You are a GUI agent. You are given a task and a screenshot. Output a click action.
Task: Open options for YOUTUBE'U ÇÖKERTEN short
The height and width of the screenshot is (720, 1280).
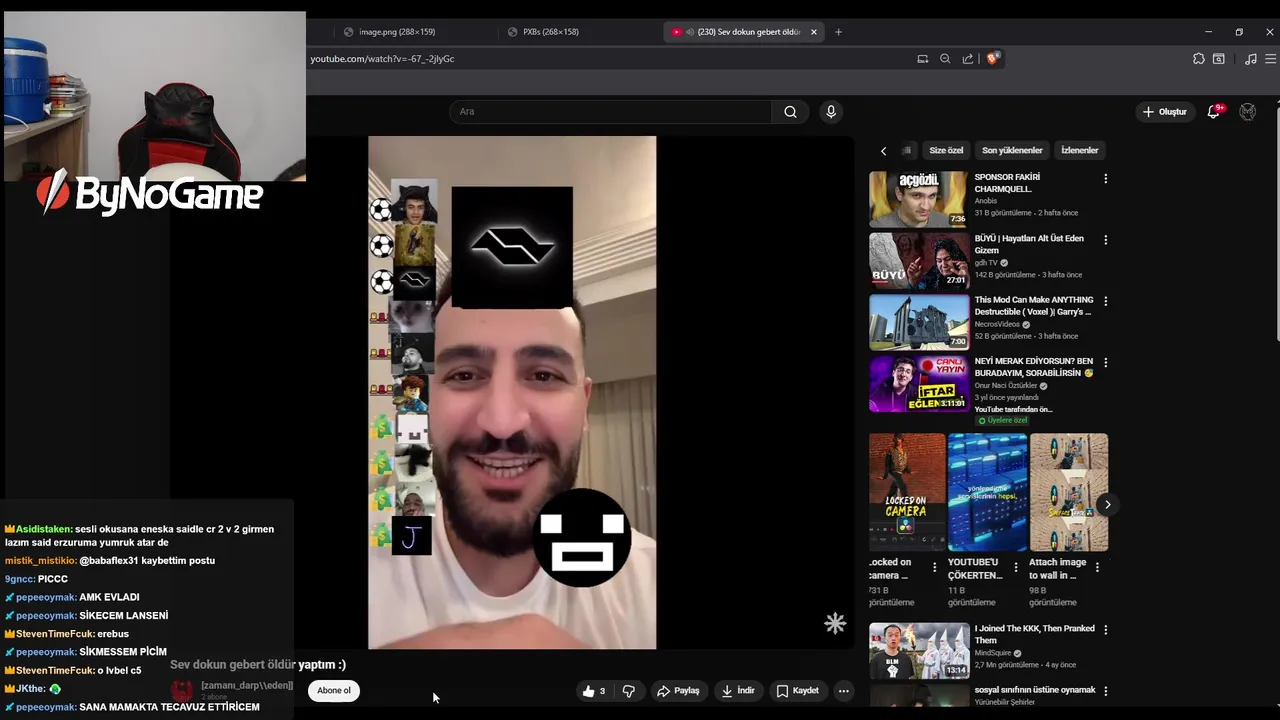click(1016, 567)
